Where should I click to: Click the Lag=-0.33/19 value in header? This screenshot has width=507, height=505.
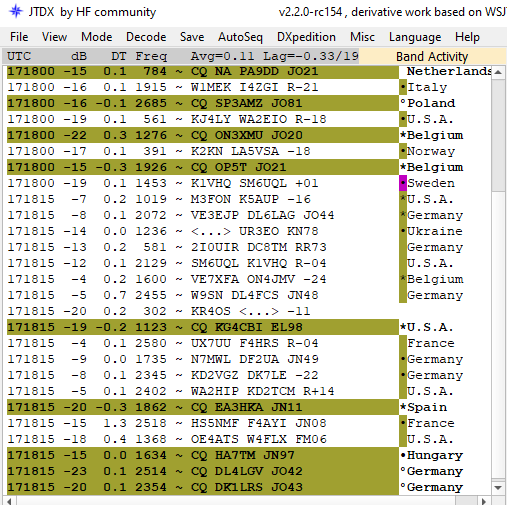[x=311, y=56]
